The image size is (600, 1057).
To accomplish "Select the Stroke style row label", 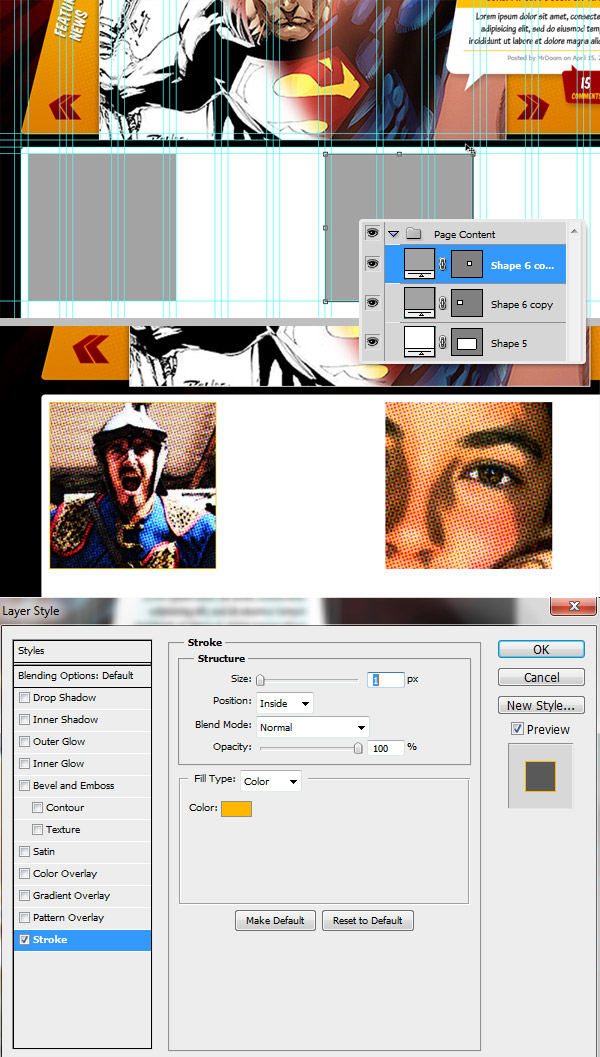I will (50, 940).
